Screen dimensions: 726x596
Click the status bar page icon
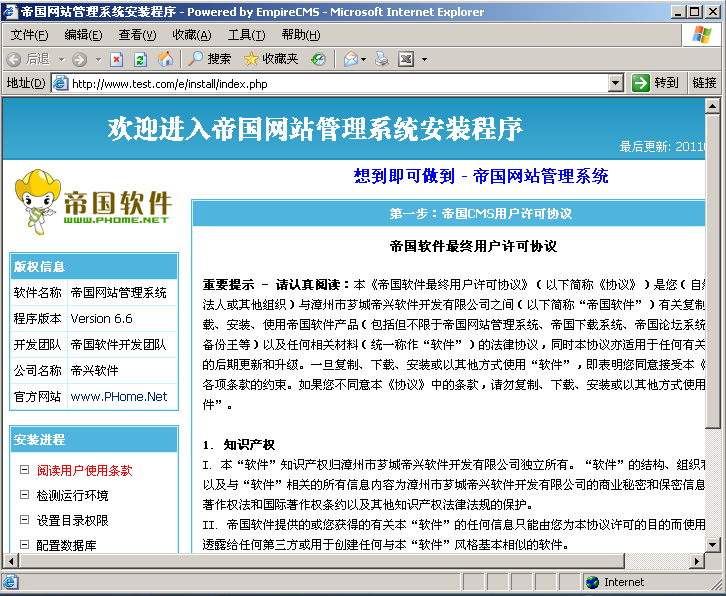click(10, 582)
